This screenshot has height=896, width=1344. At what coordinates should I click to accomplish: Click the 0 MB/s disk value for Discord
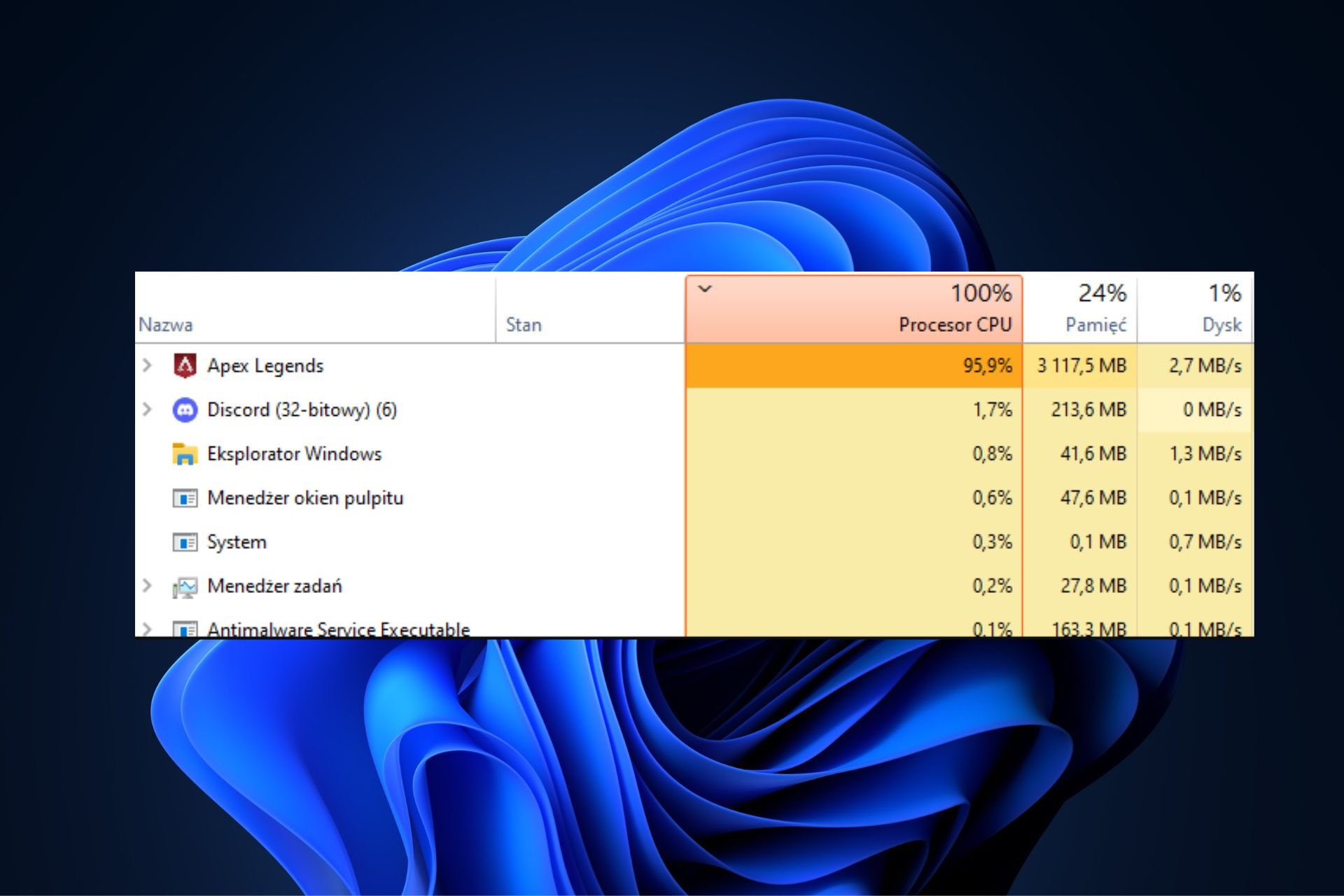[1212, 409]
